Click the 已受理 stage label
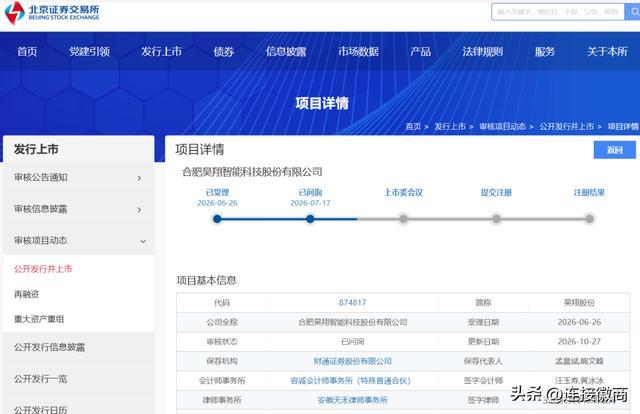This screenshot has height=414, width=640. point(218,192)
